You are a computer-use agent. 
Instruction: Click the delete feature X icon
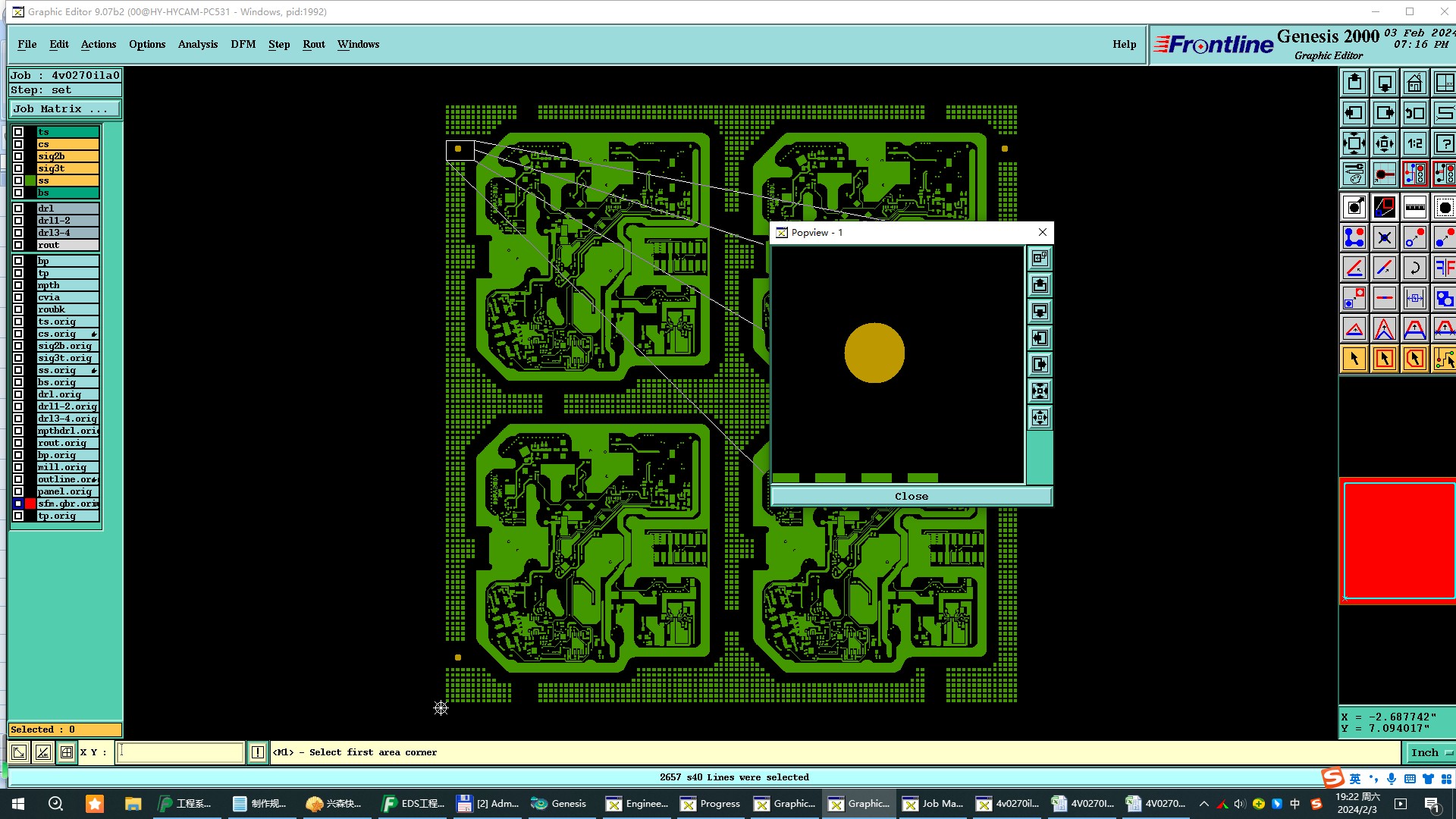pos(1384,237)
